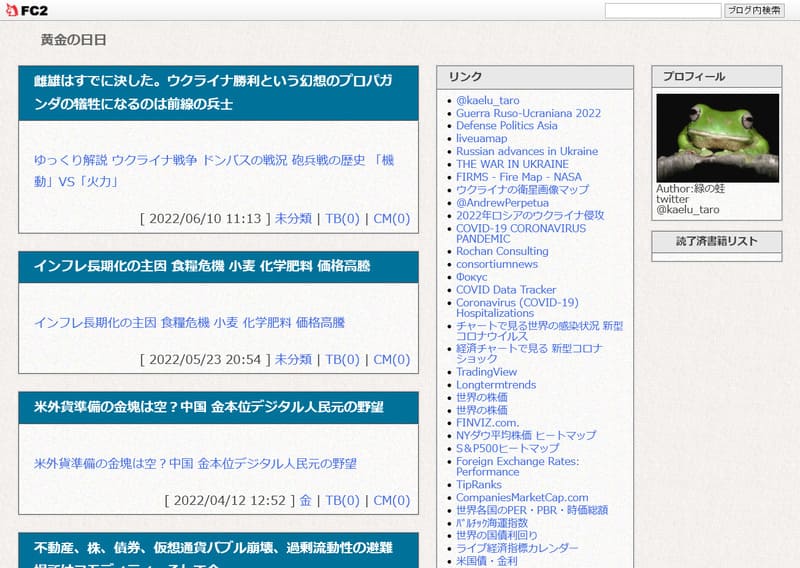Click the プロフィール panel heading
Image resolution: width=800 pixels, height=568 pixels.
694,77
